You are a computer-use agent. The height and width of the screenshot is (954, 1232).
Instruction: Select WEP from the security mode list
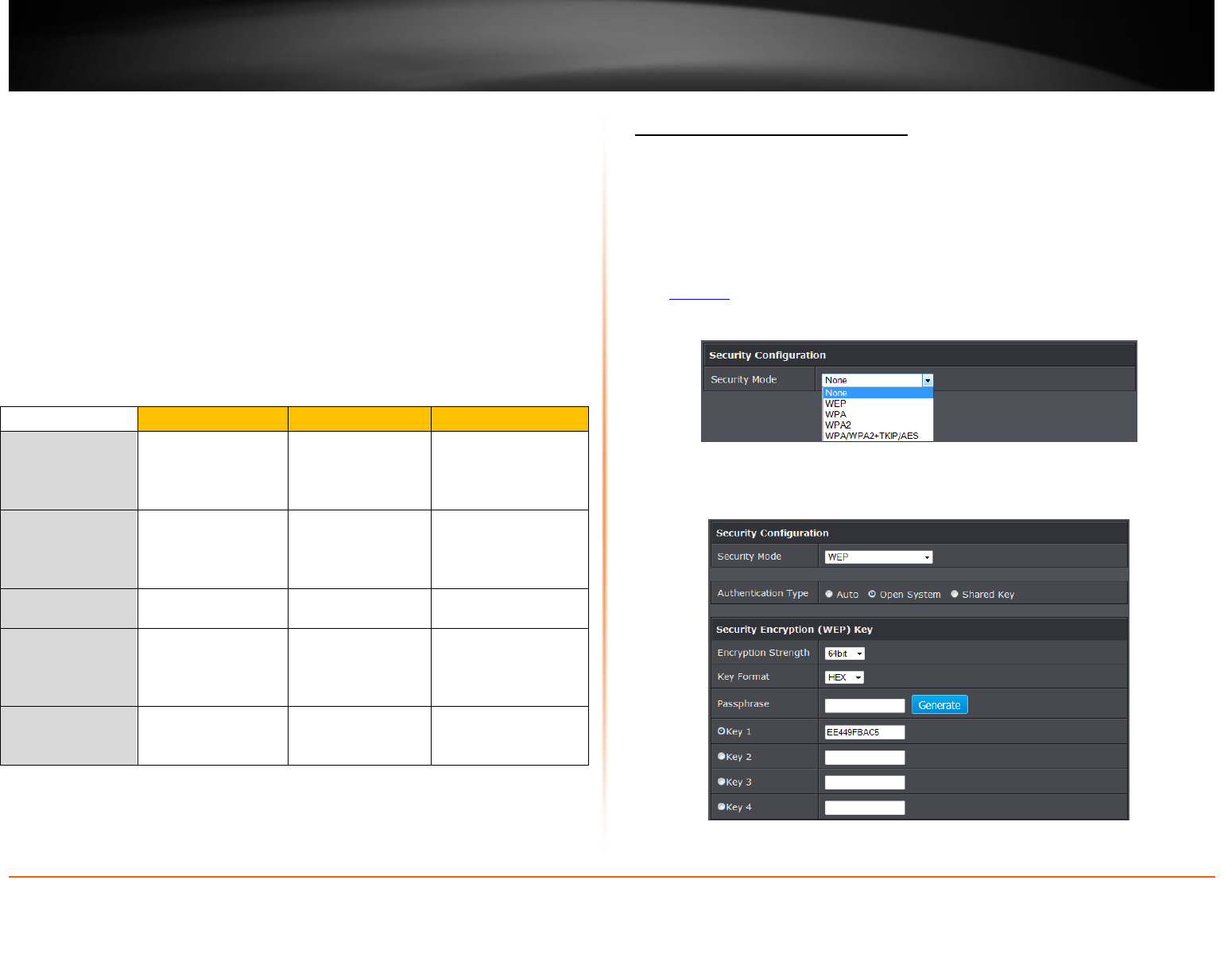pos(878,404)
